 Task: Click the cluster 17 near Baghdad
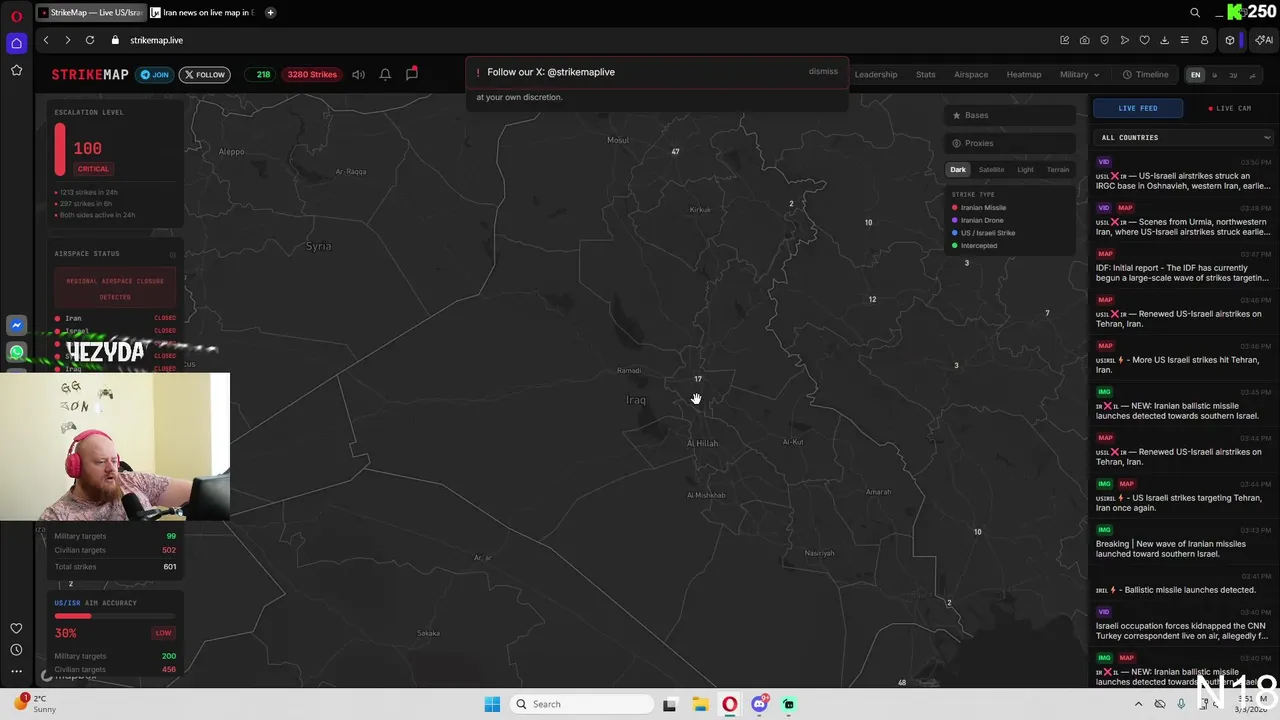(698, 379)
